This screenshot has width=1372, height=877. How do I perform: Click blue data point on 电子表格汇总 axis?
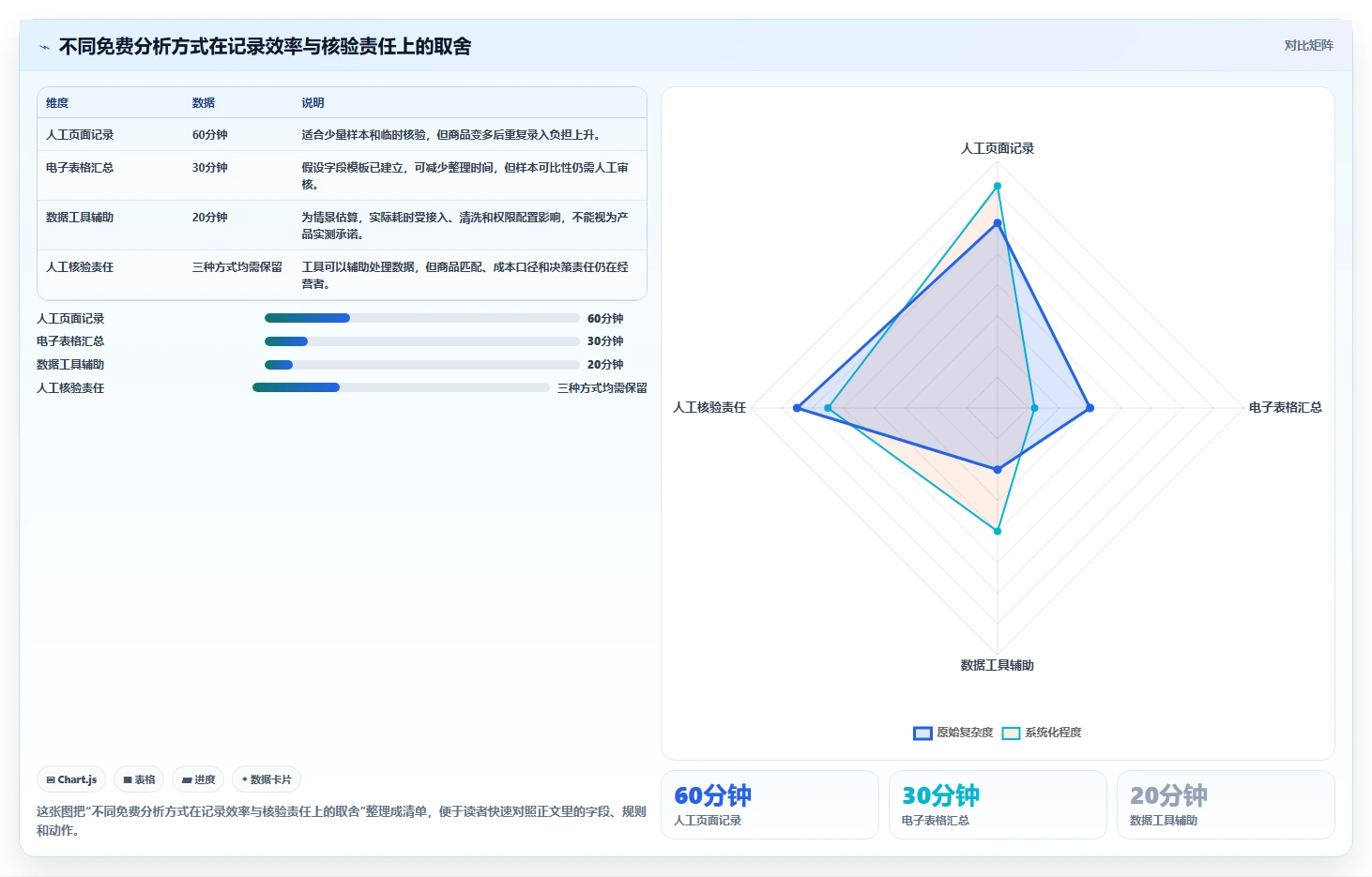tap(1090, 408)
